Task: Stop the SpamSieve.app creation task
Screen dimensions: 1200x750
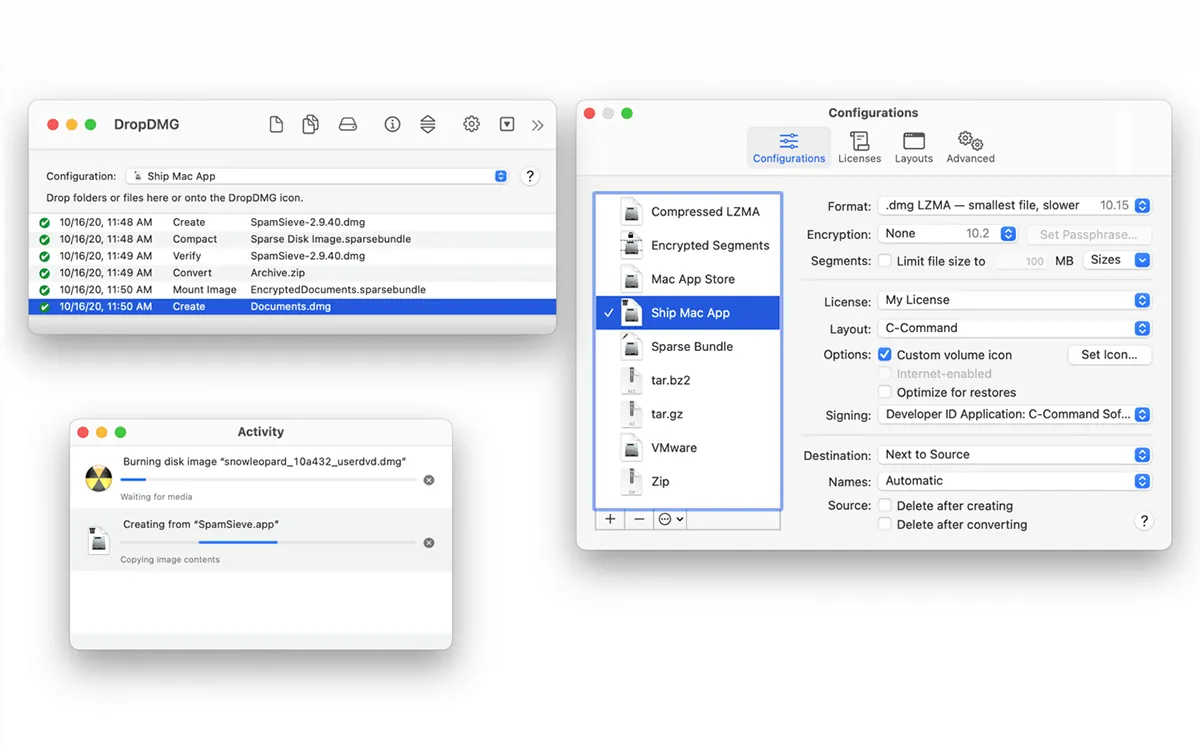Action: tap(429, 543)
